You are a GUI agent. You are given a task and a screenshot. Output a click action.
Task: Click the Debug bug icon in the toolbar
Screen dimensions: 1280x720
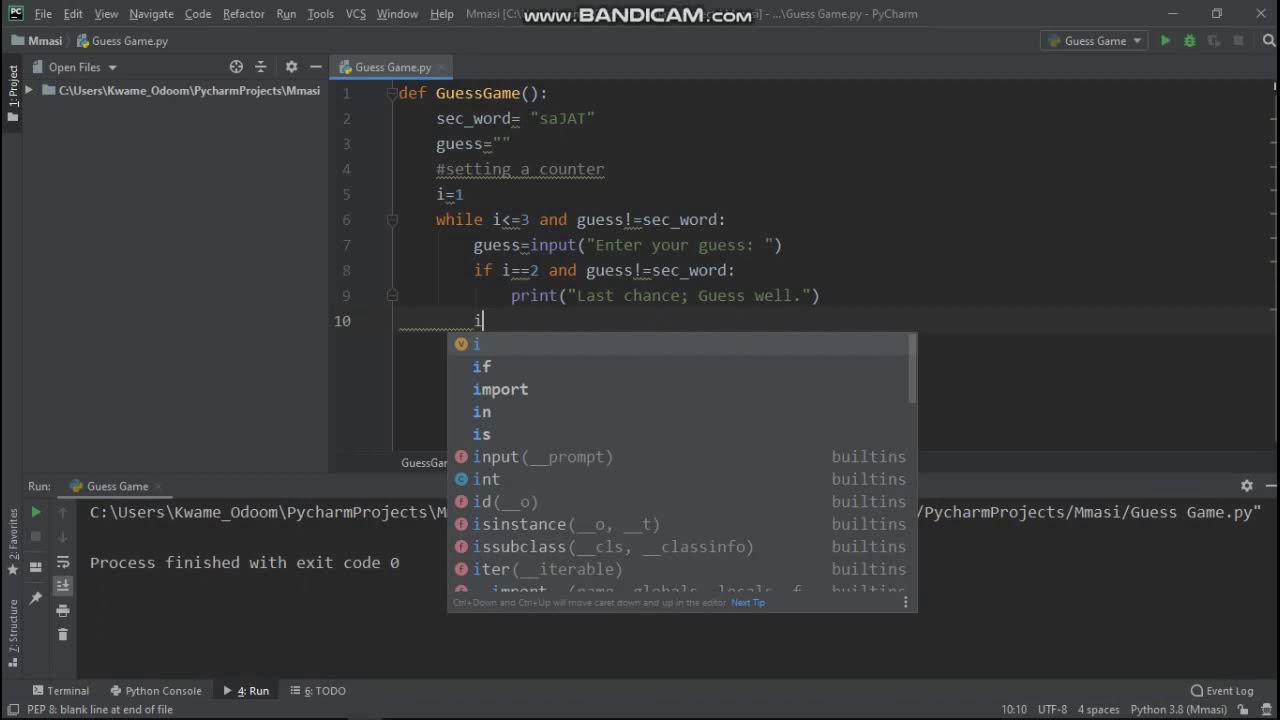coord(1189,41)
